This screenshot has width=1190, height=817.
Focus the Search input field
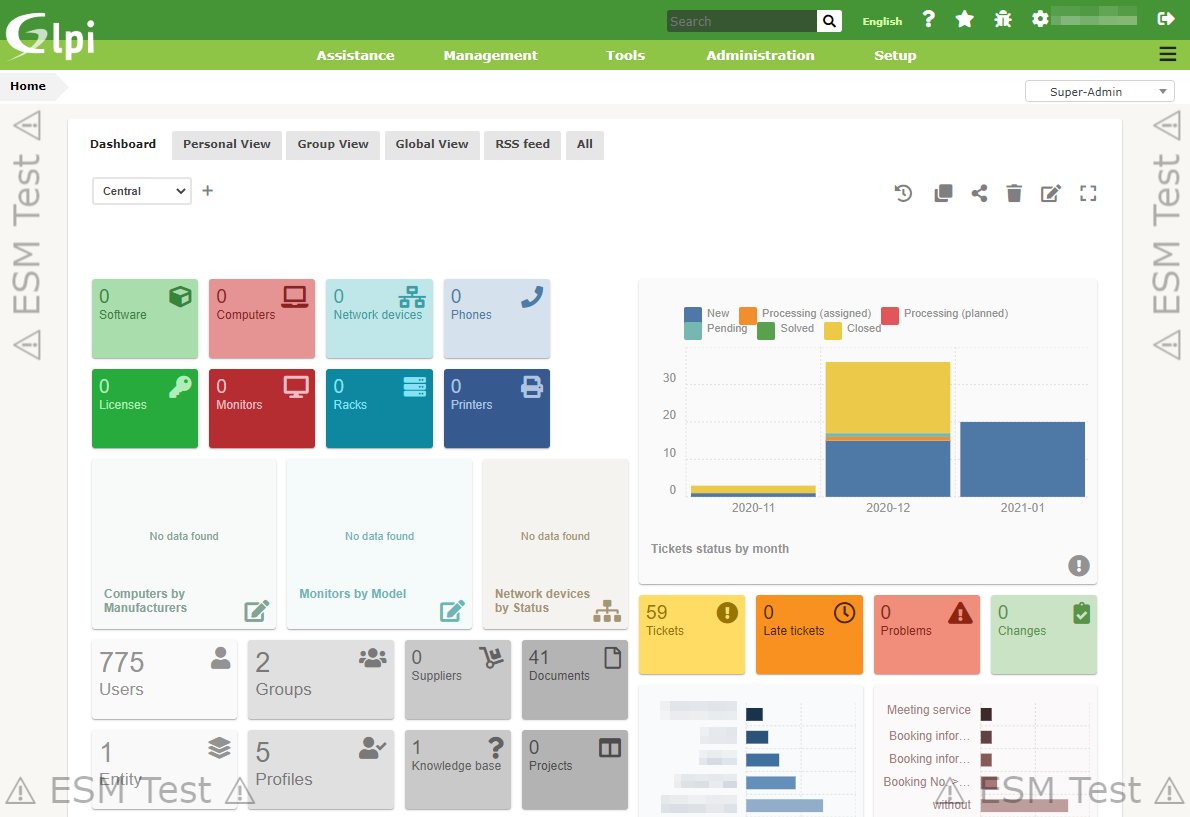tap(741, 21)
